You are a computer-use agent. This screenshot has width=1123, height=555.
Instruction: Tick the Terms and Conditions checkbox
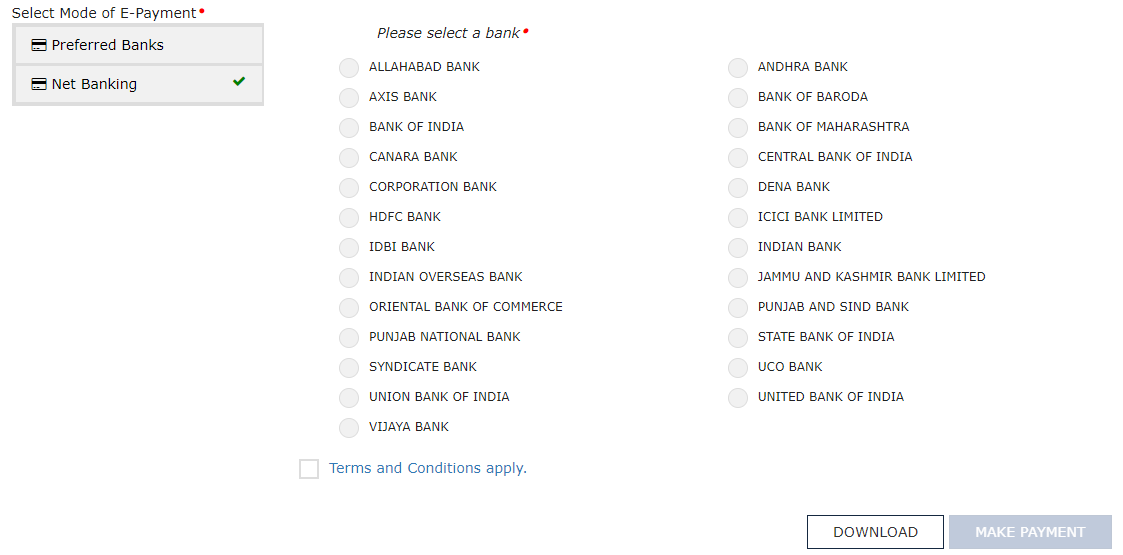pos(309,469)
